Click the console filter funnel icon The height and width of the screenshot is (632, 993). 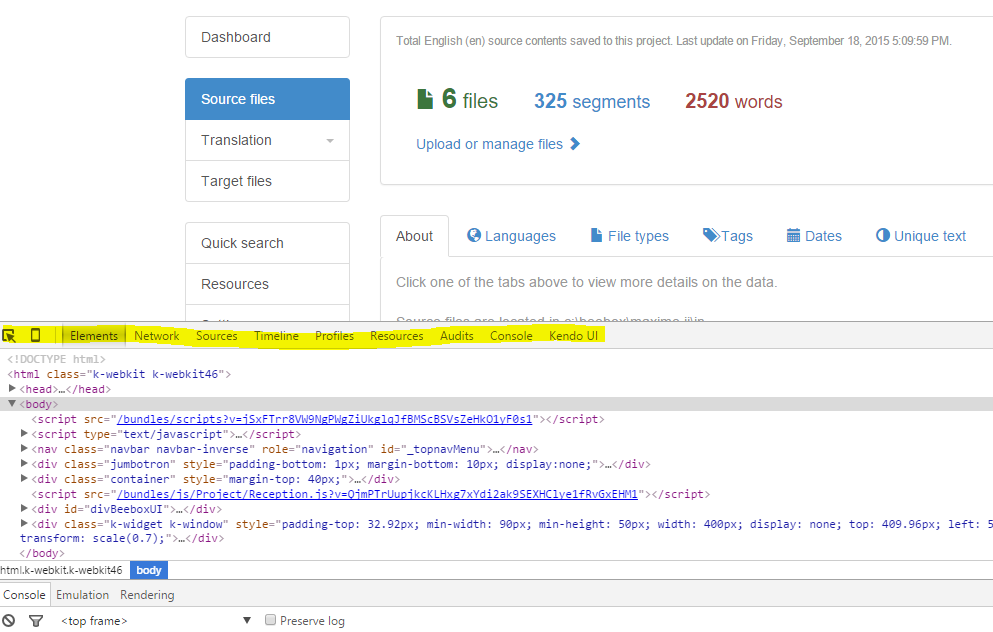click(x=36, y=621)
